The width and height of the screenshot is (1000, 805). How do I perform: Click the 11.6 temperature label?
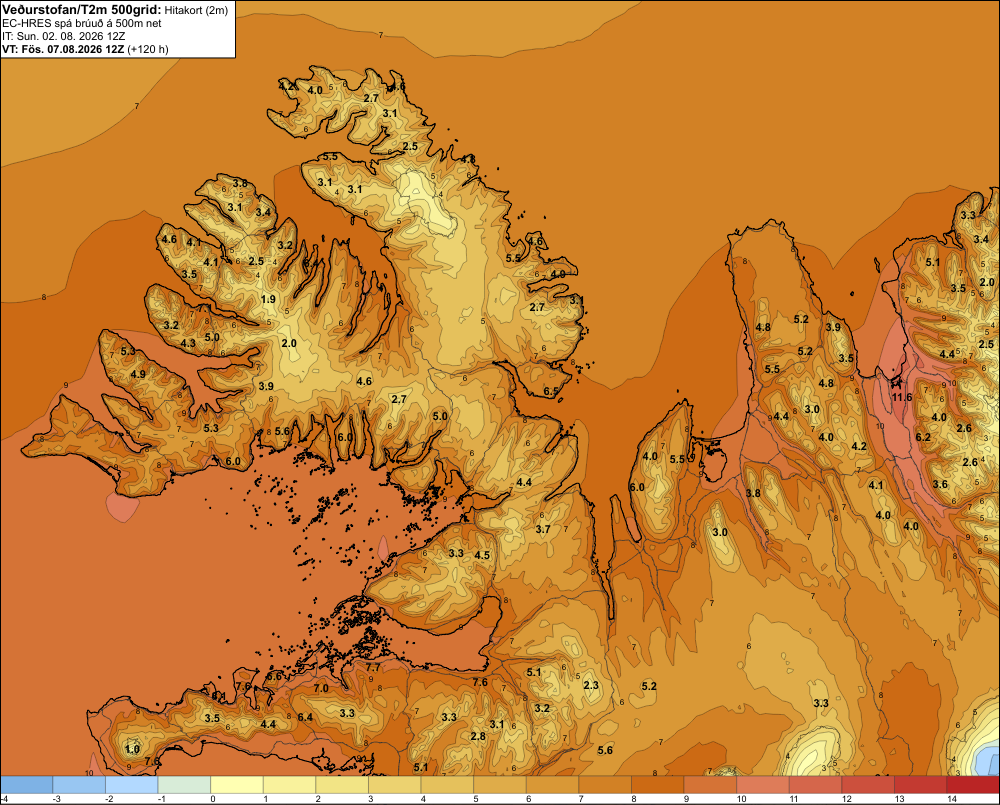coord(902,397)
